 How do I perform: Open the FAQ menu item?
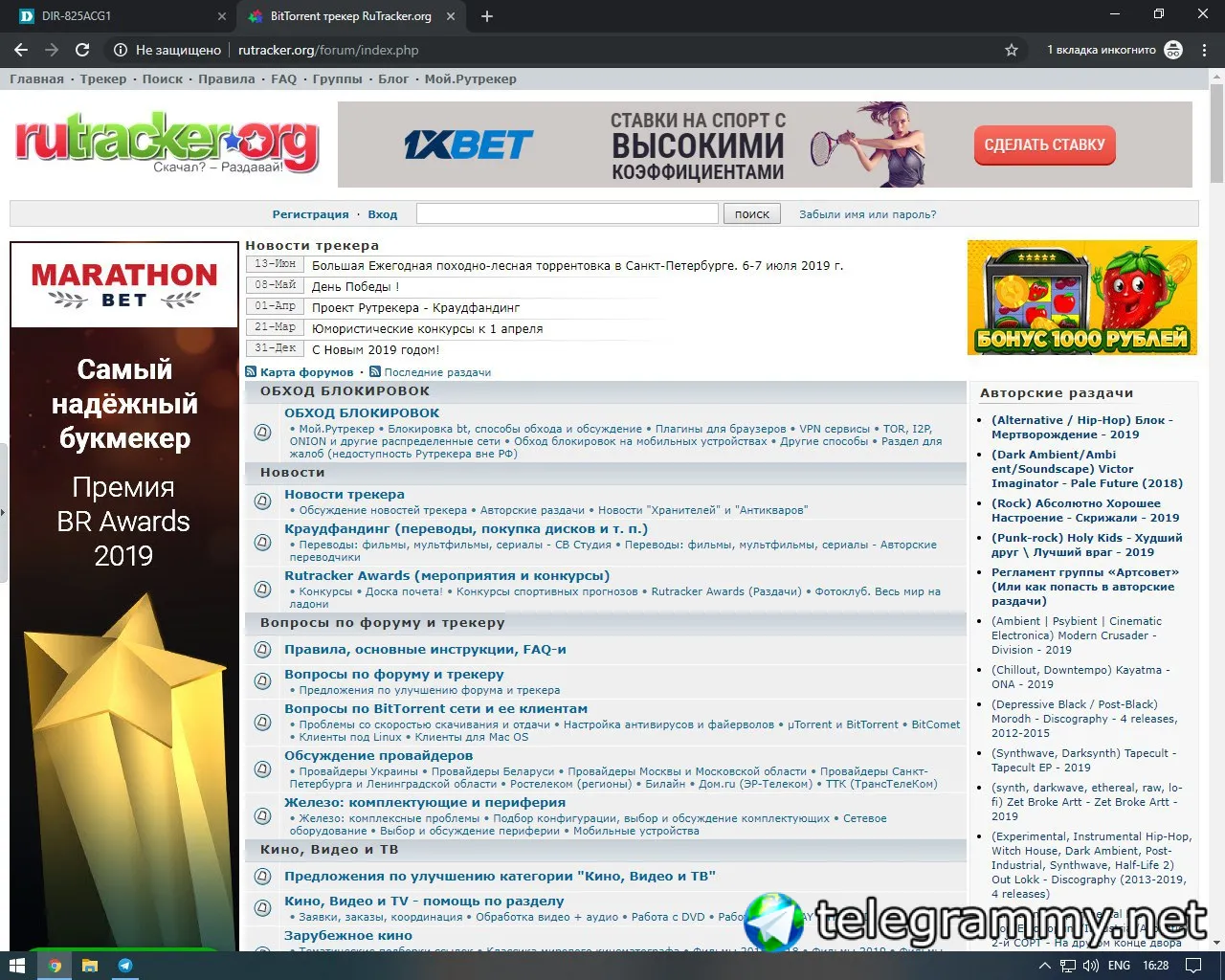(x=284, y=78)
